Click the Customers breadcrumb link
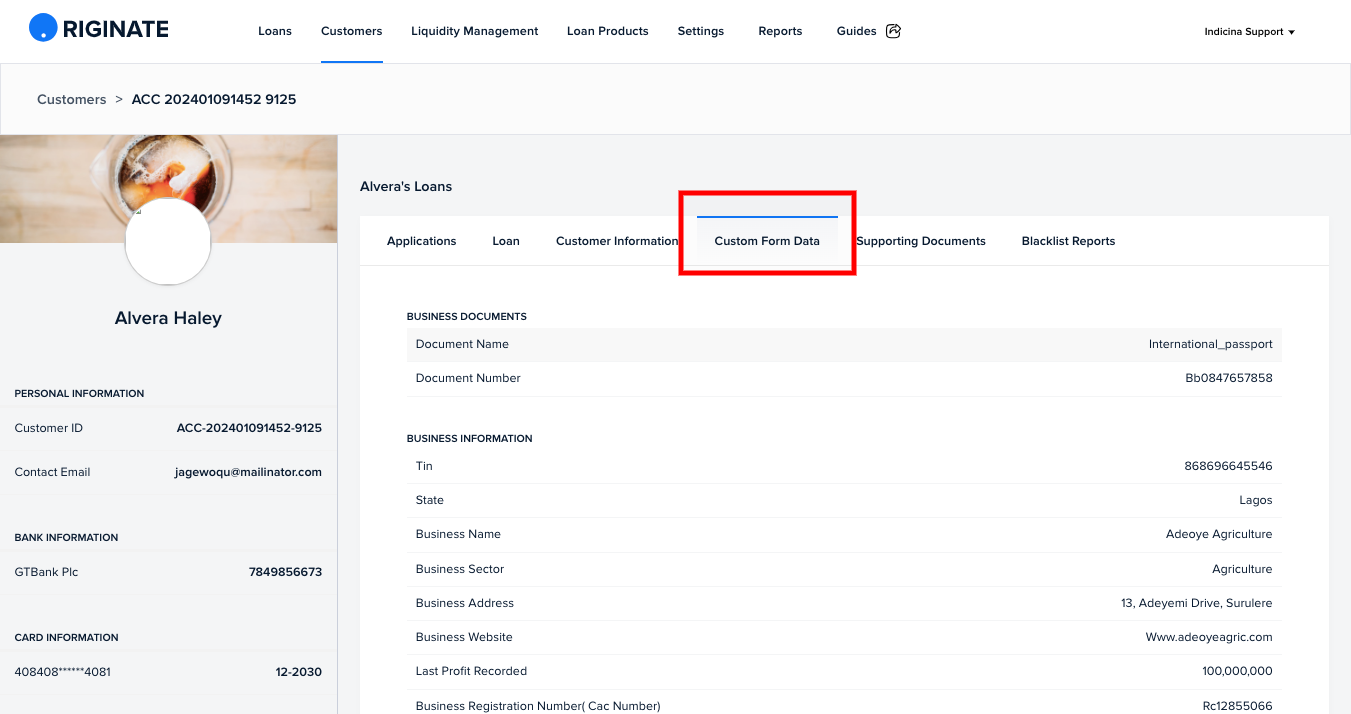 coord(72,99)
